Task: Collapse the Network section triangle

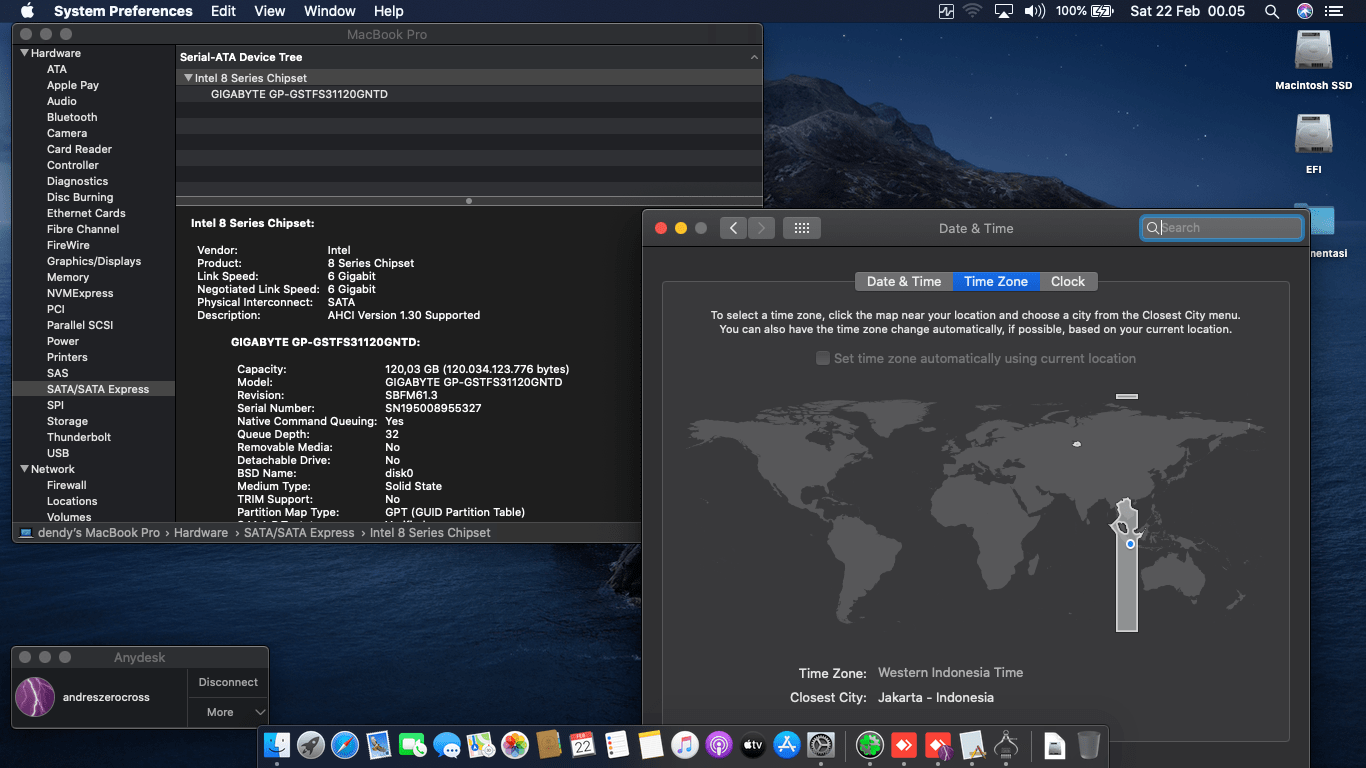Action: [24, 469]
